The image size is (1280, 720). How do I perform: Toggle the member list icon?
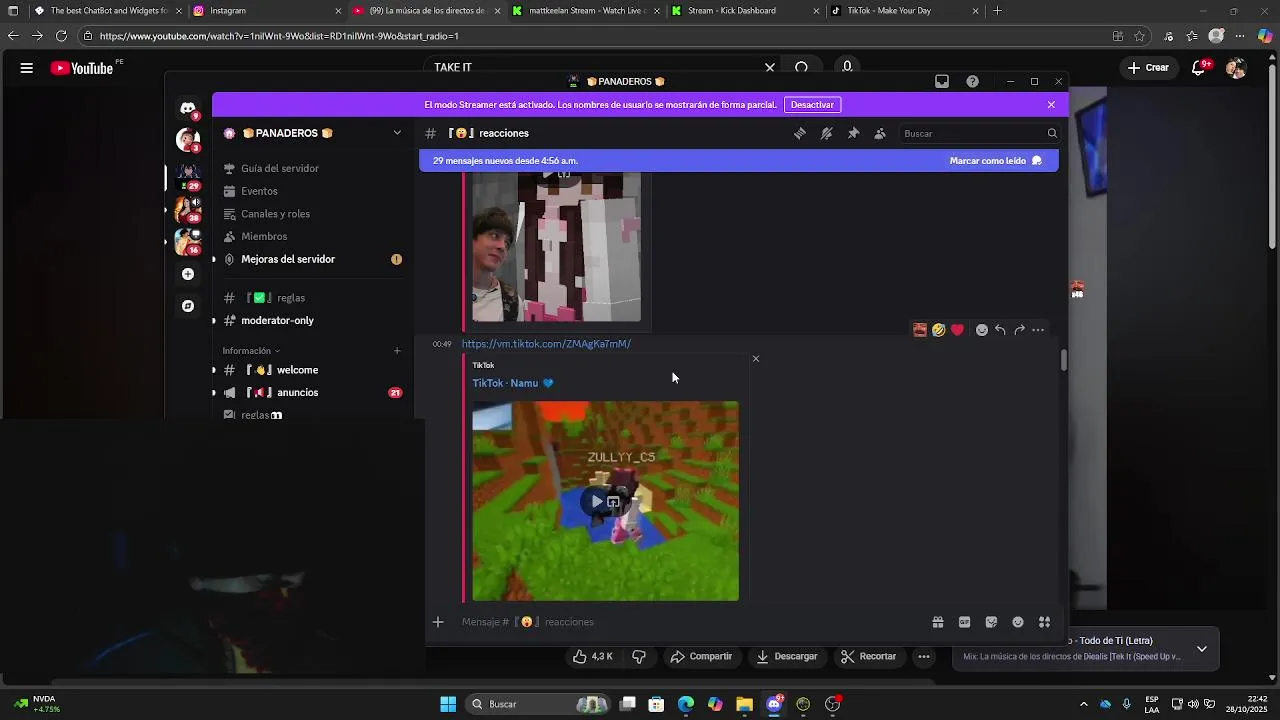[880, 133]
